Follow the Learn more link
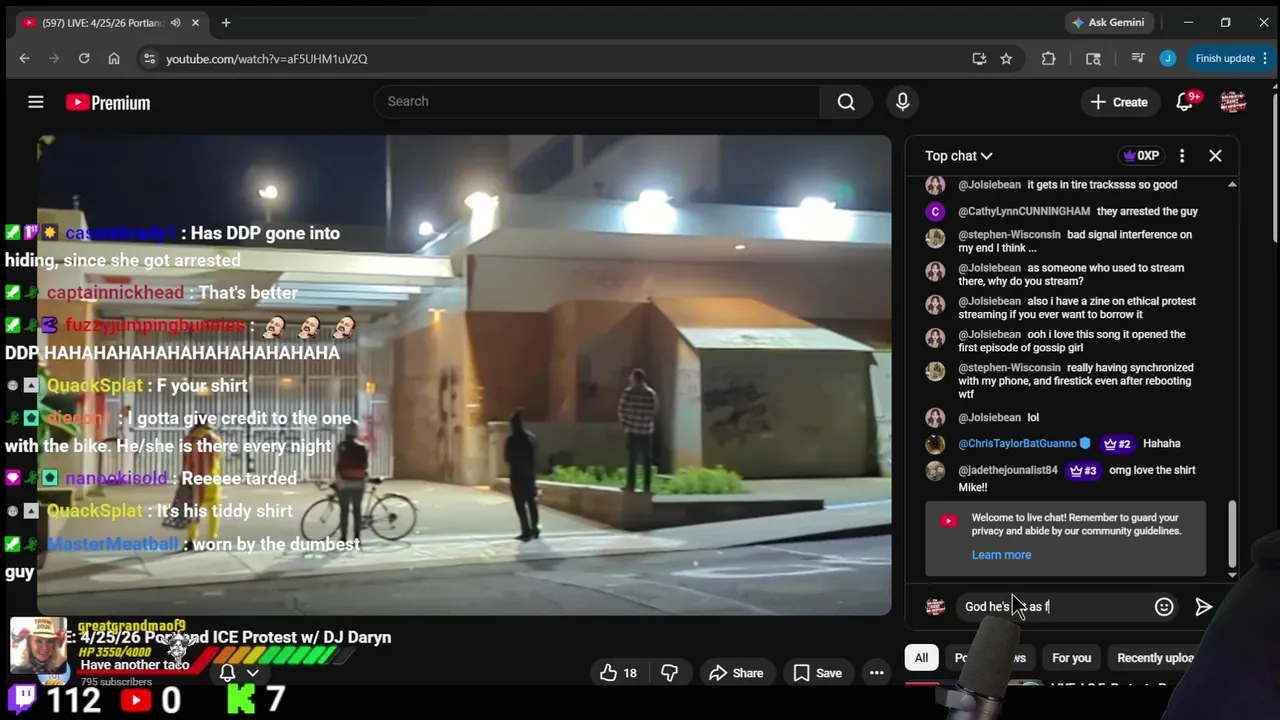Viewport: 1280px width, 720px height. pyautogui.click(x=1001, y=555)
